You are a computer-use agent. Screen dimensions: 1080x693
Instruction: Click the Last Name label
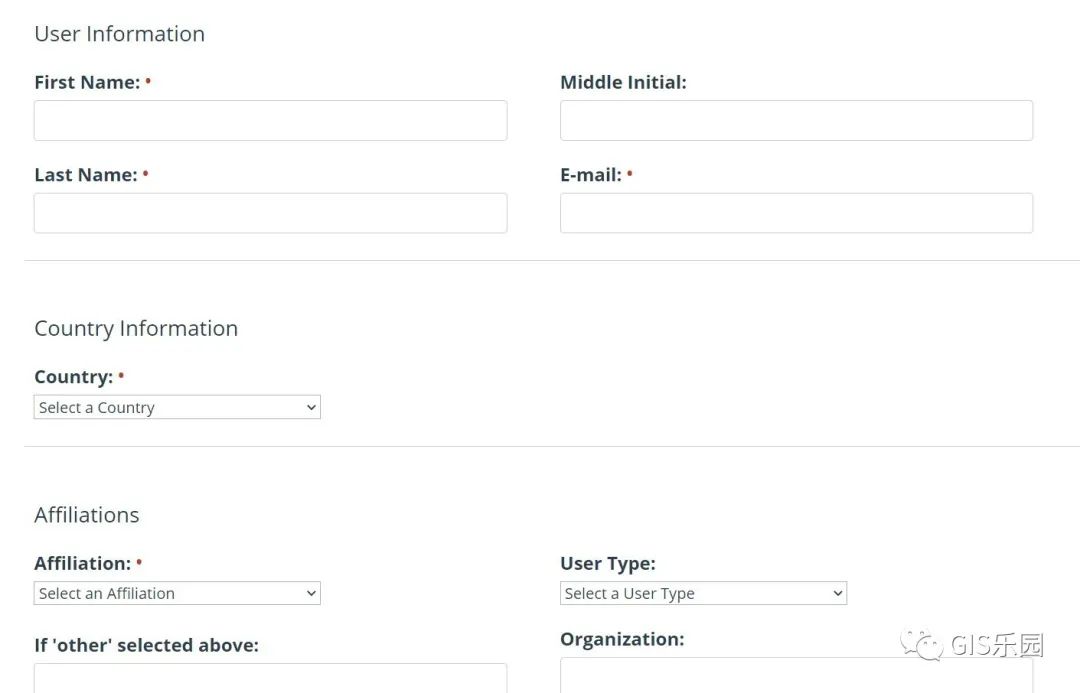pos(86,175)
